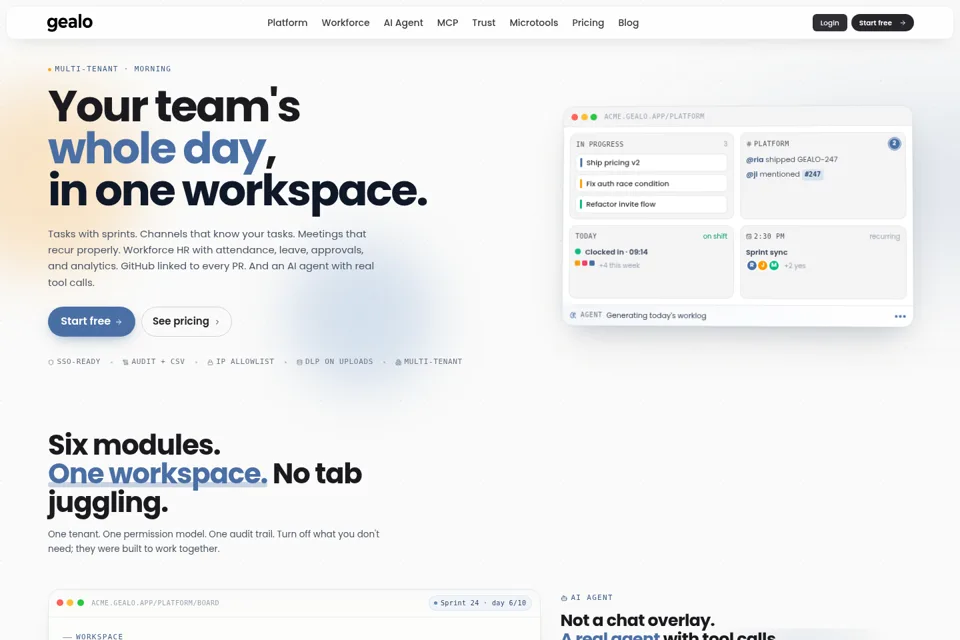Open the MCP nav link

448,23
